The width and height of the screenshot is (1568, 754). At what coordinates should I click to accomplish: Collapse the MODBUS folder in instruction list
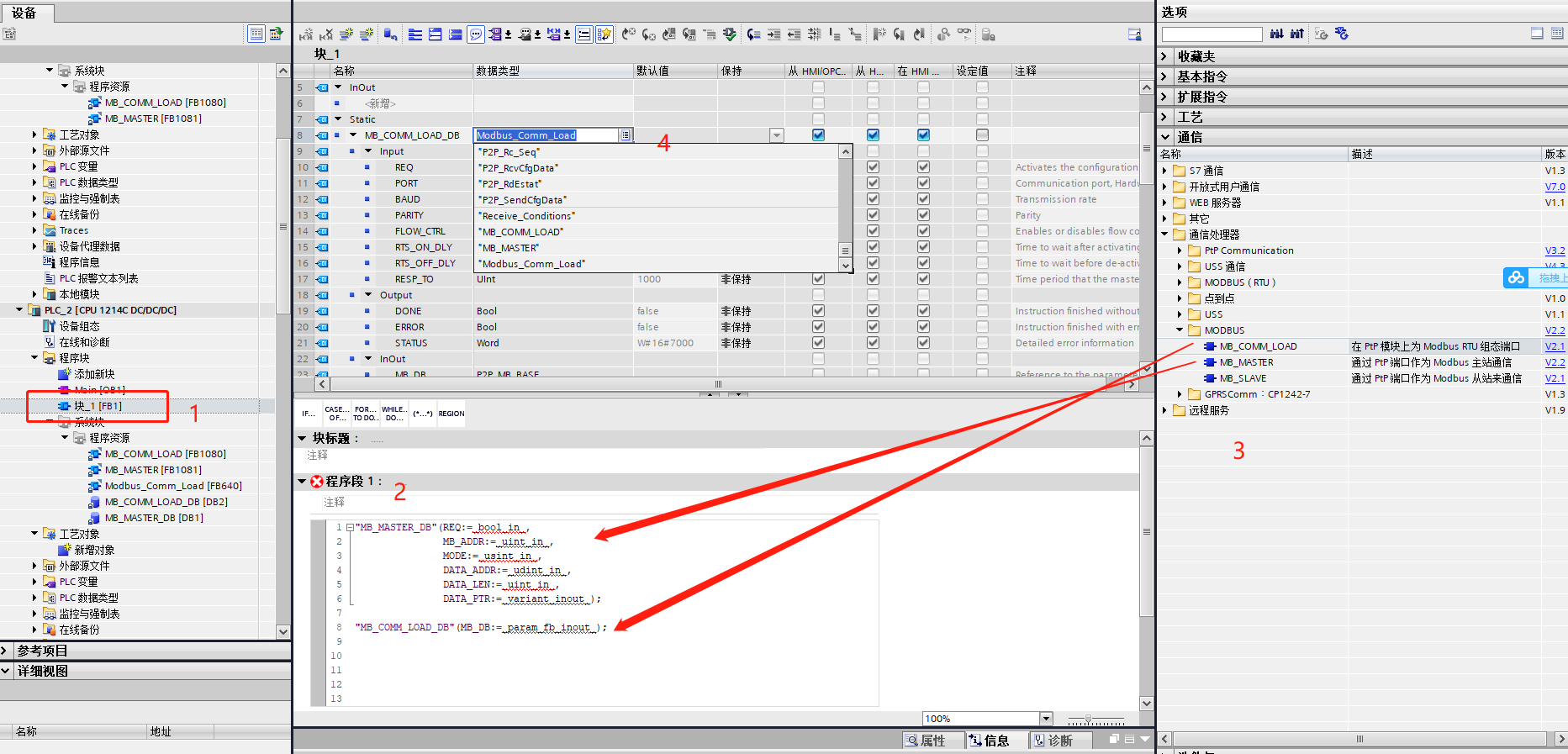(x=1180, y=330)
